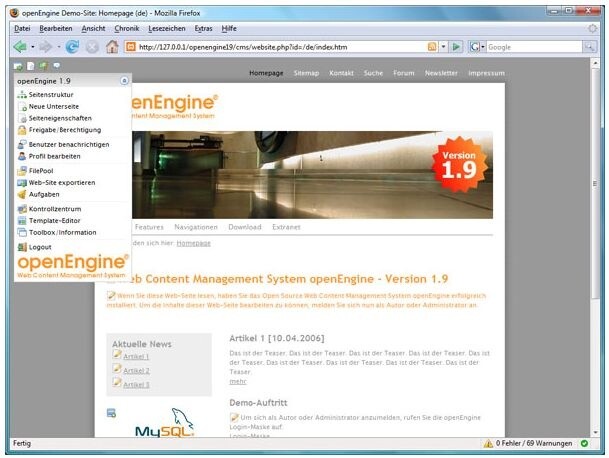This screenshot has width=609, height=458.
Task: Open the Extranet tab below the banner
Action: pos(286,227)
